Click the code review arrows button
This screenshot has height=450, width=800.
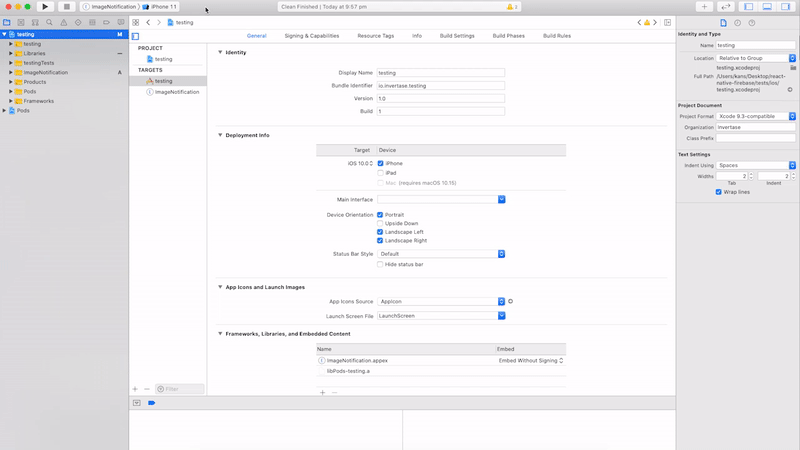[x=725, y=7]
